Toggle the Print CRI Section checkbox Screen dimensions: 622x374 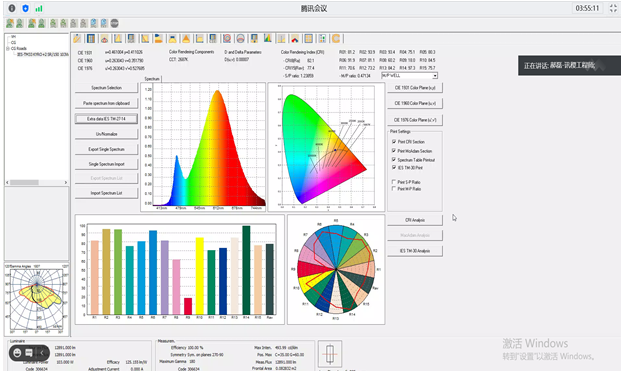click(394, 142)
